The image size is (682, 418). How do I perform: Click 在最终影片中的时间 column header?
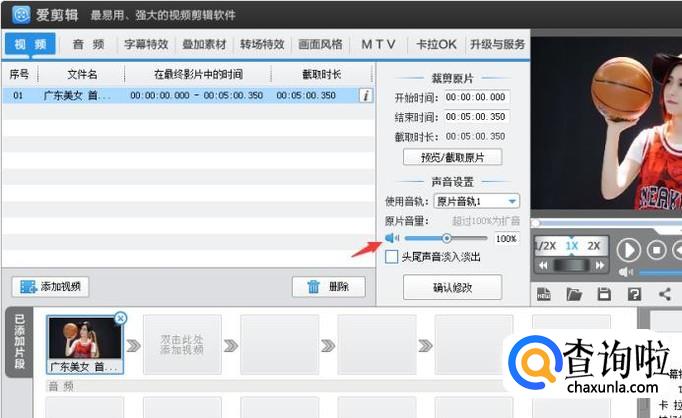click(x=198, y=74)
